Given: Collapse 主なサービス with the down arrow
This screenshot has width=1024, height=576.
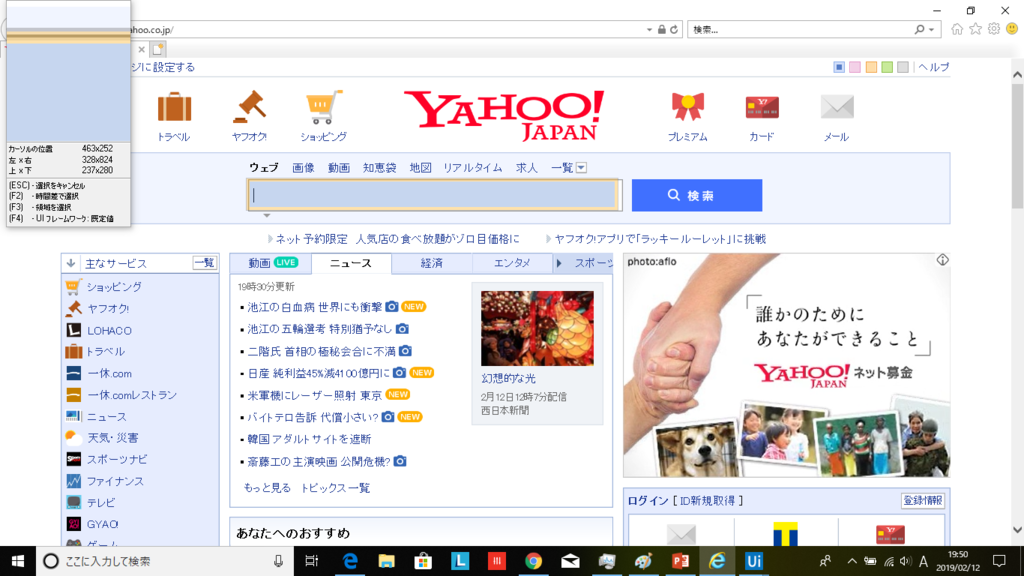Looking at the screenshot, I should 71,263.
